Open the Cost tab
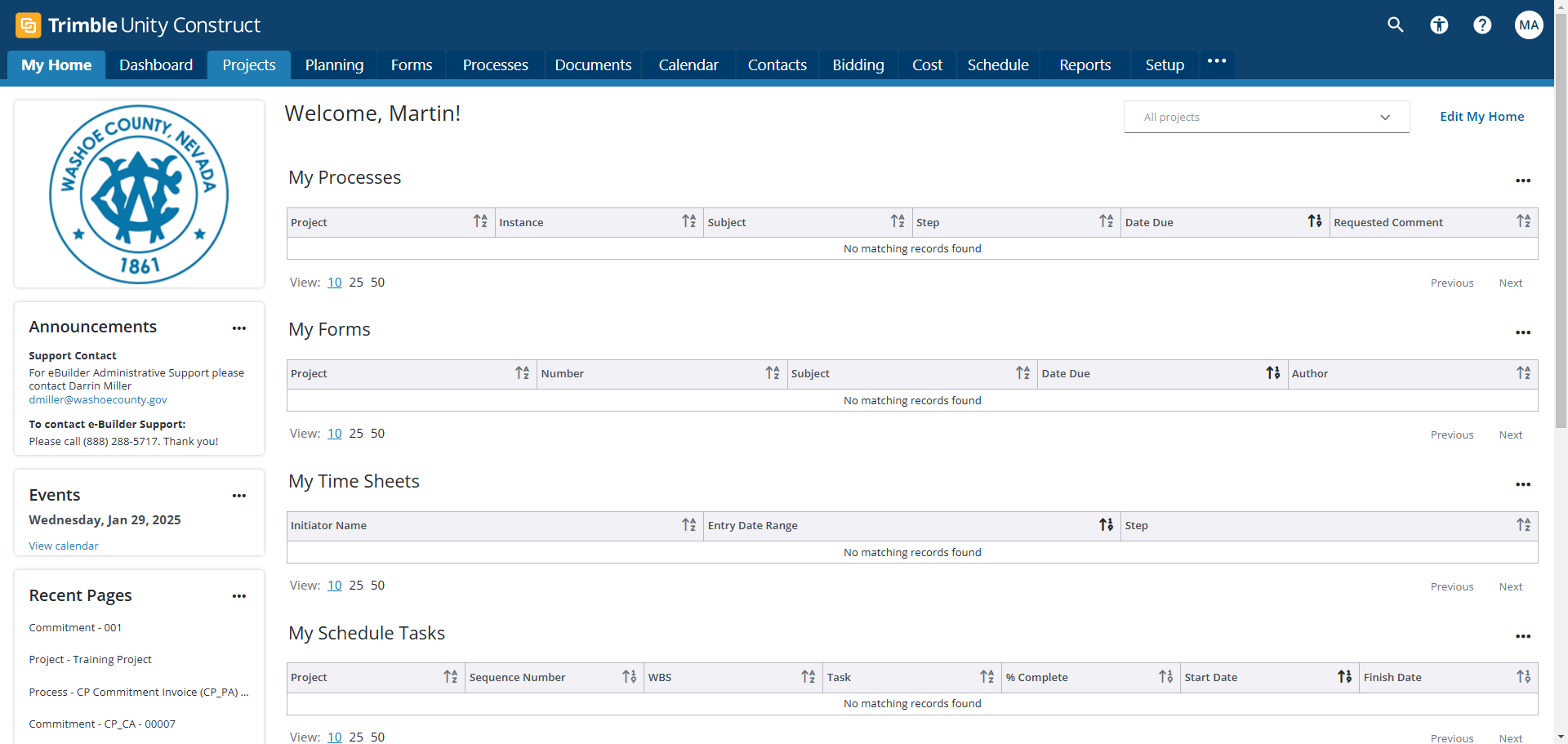Screen dimensions: 1568x744 click(927, 65)
